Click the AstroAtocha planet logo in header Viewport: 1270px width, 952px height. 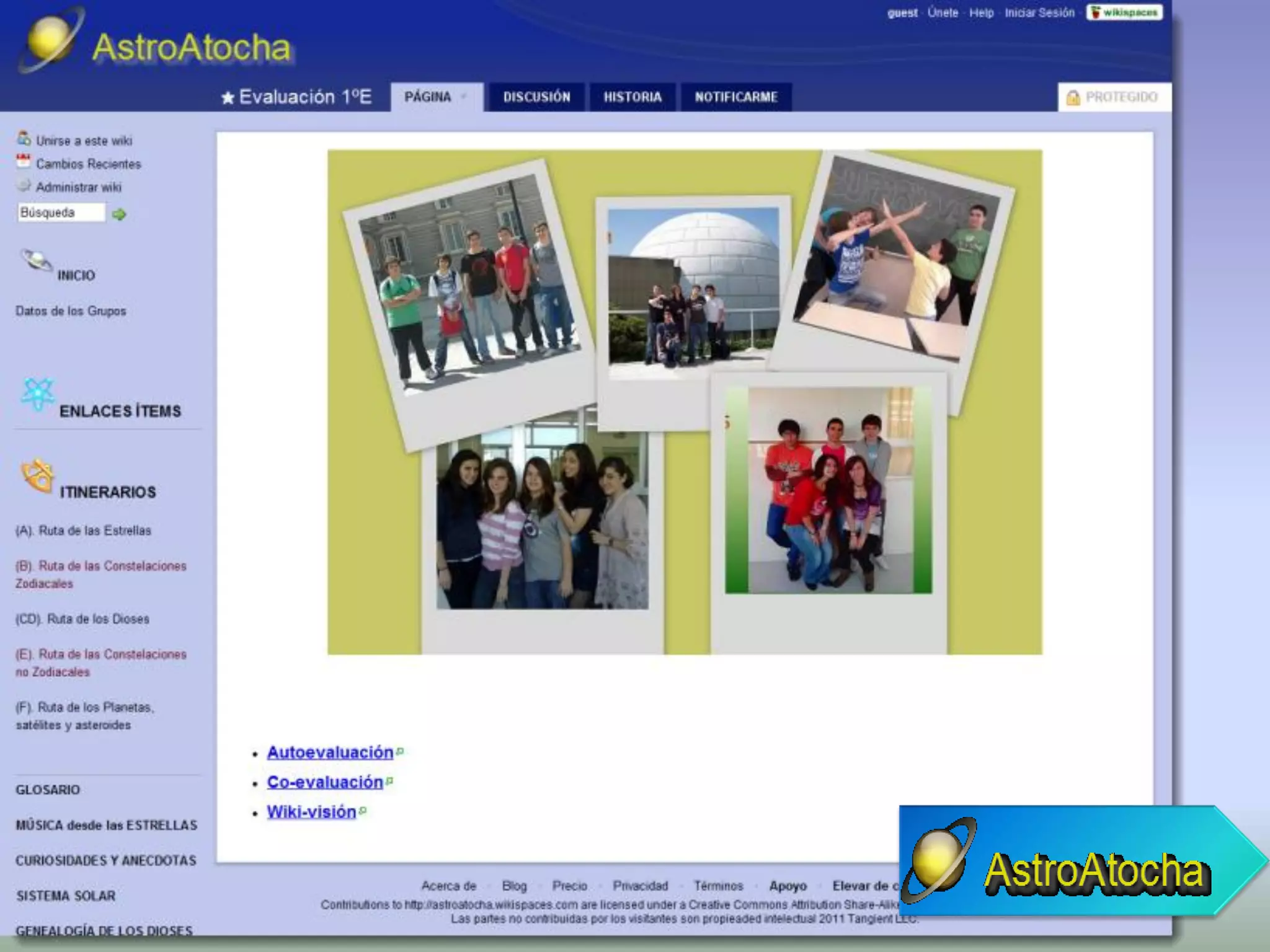coord(51,40)
